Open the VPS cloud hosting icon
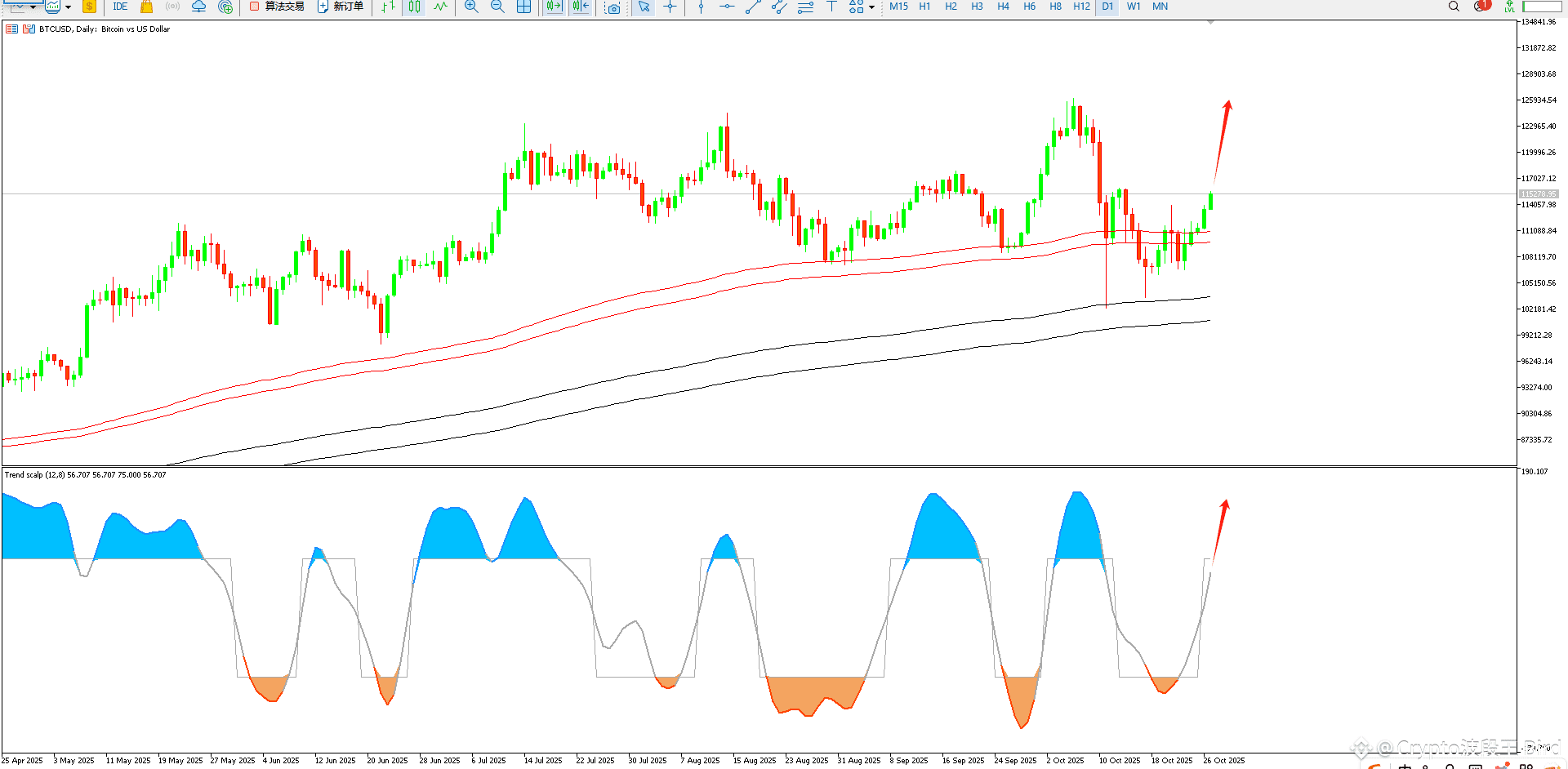The height and width of the screenshot is (769, 1568). point(198,7)
